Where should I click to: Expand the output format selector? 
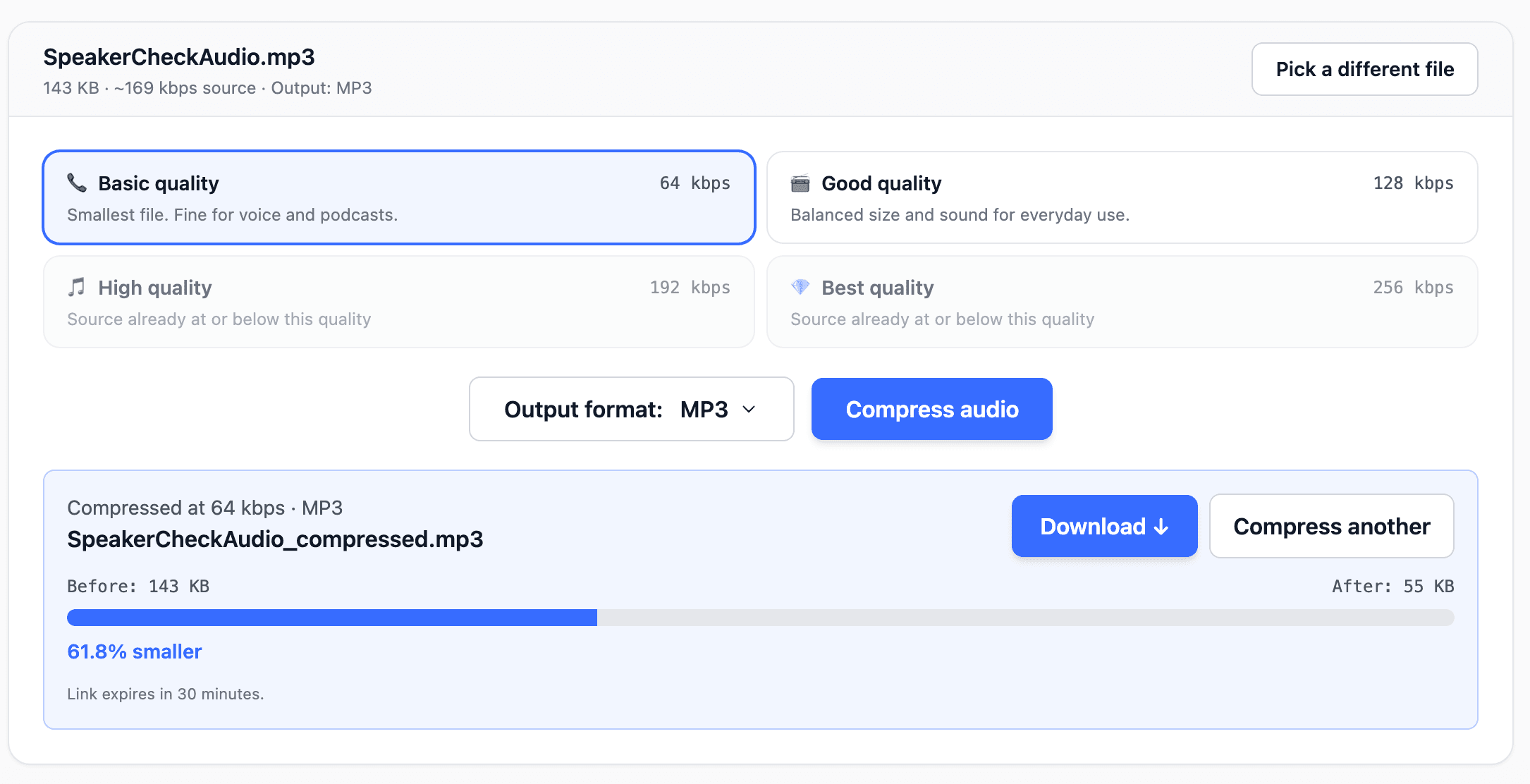[631, 409]
